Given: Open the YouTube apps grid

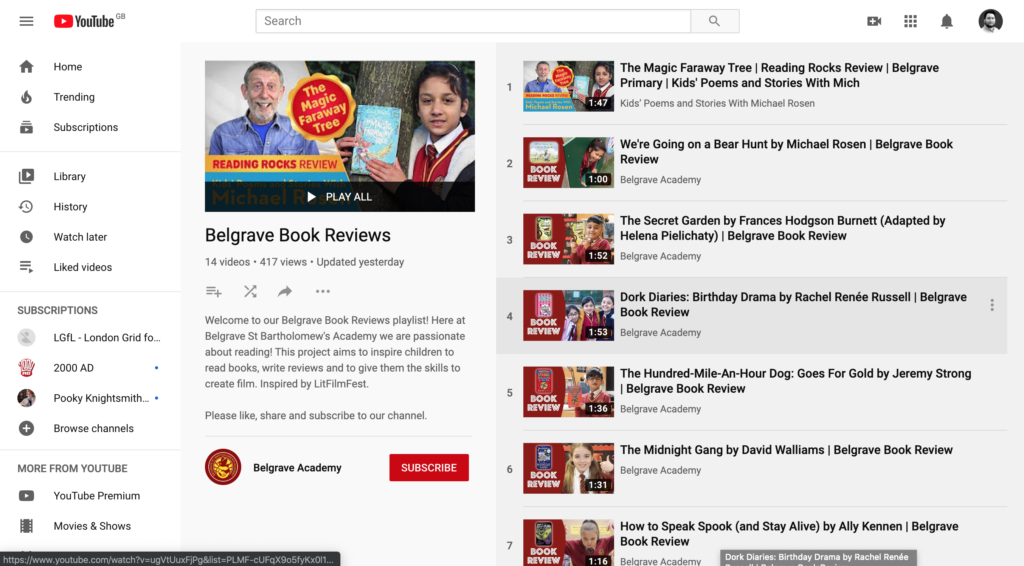Looking at the screenshot, I should tap(910, 21).
